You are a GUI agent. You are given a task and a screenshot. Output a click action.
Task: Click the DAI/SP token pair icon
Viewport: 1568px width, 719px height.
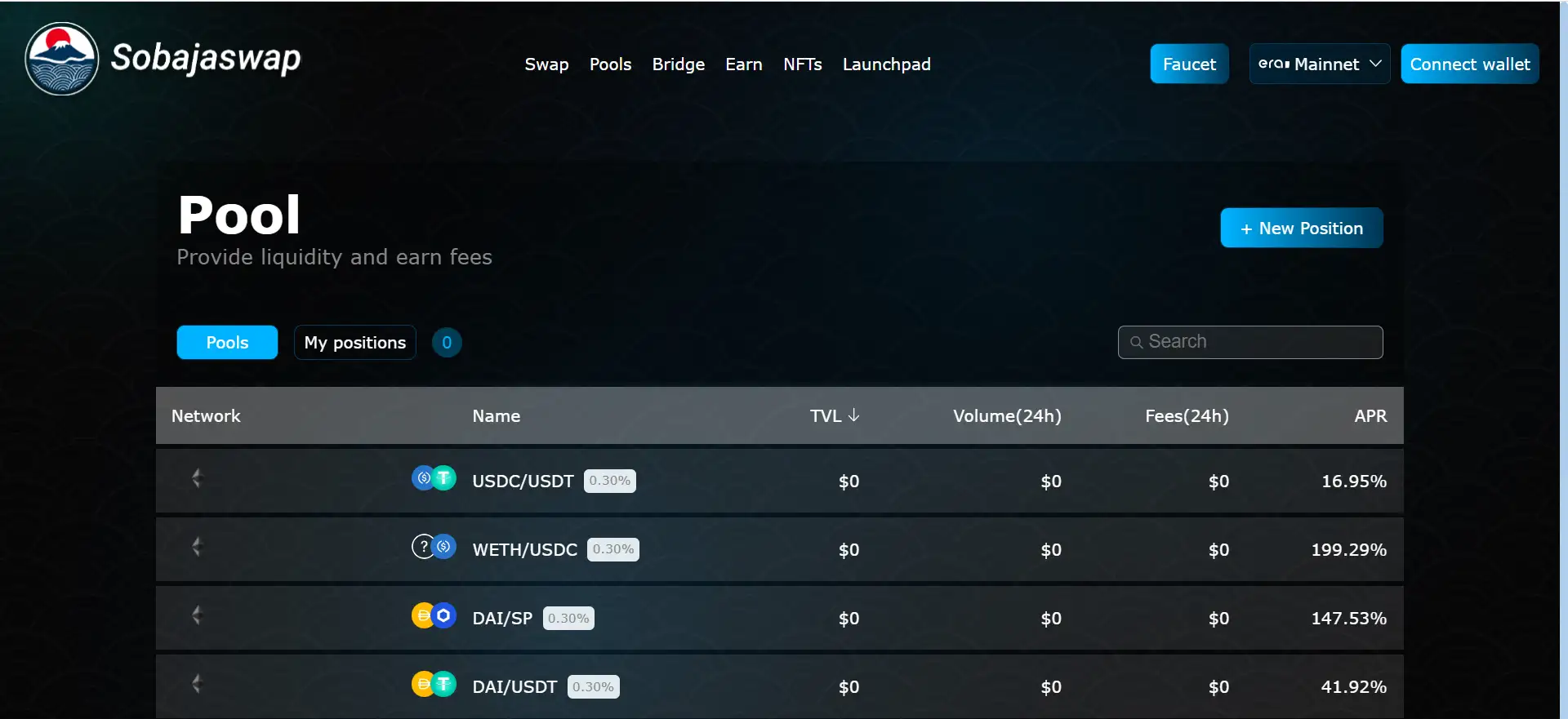click(x=434, y=615)
